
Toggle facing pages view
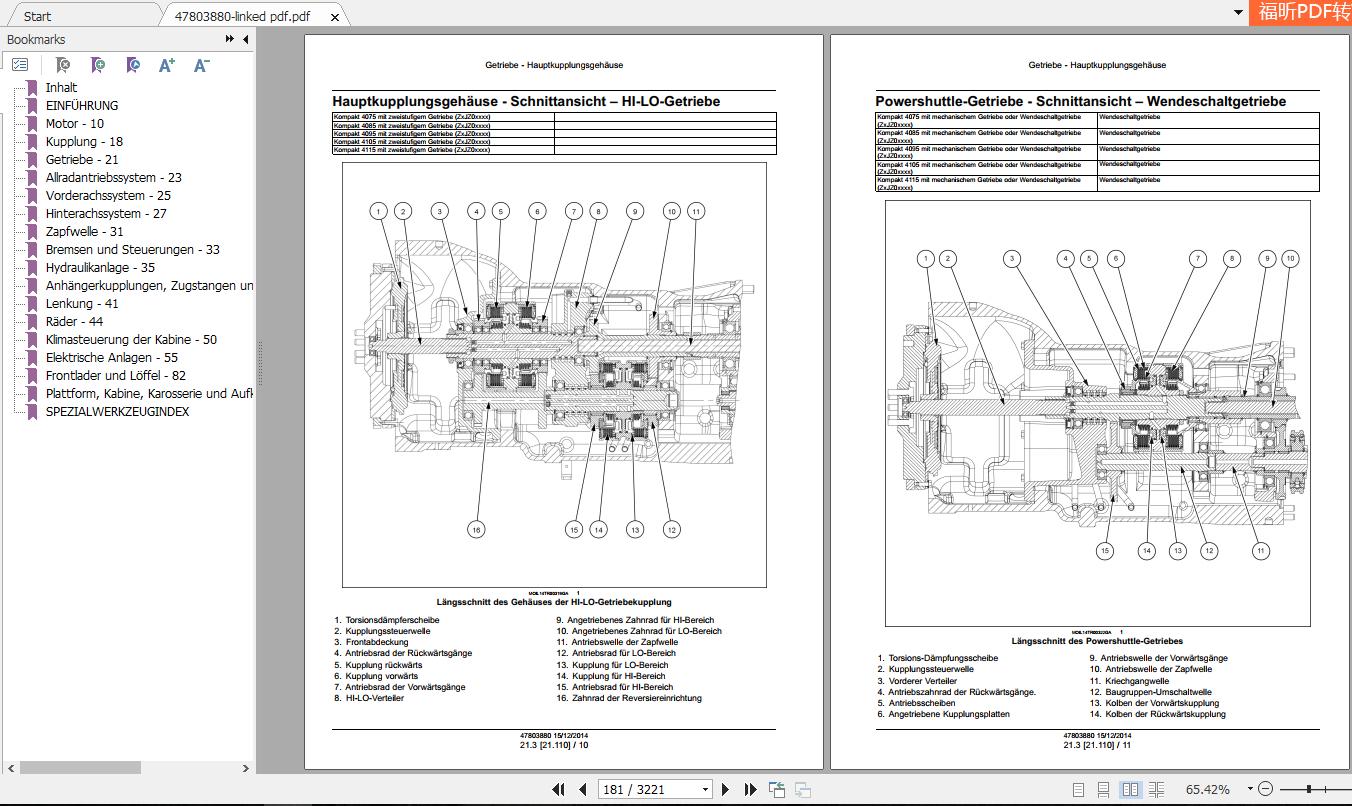pyautogui.click(x=1130, y=789)
